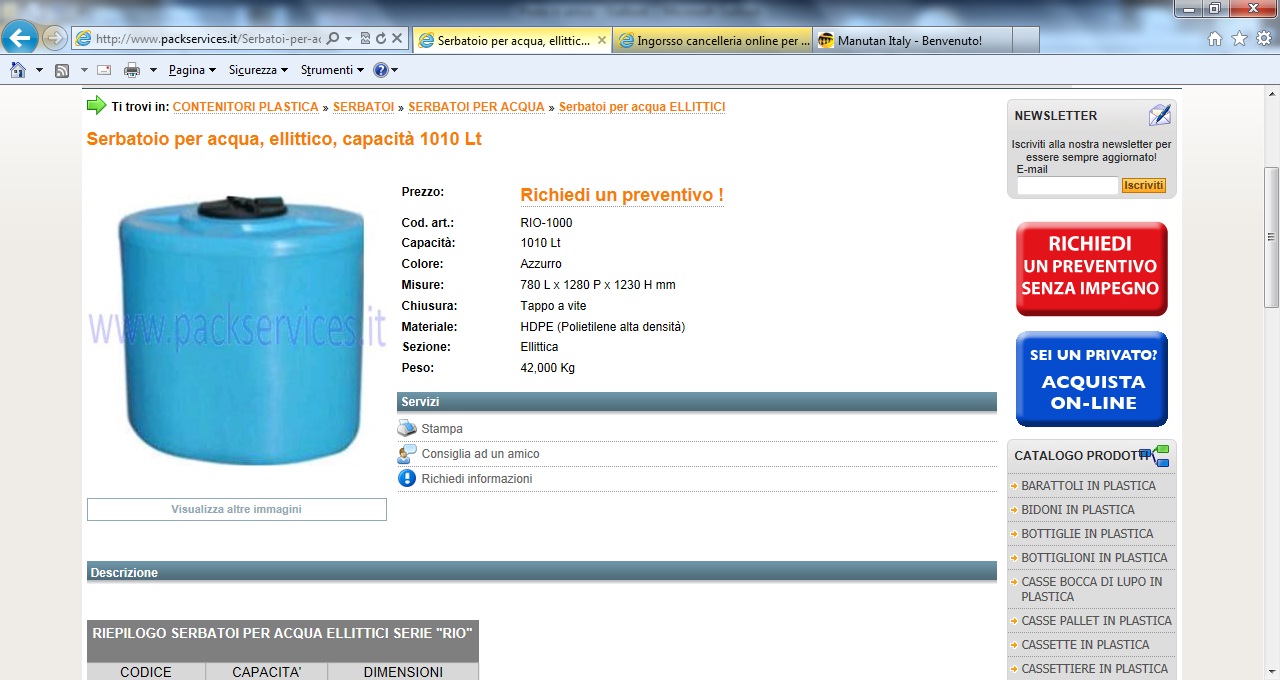The image size is (1280, 680).
Task: Open the Strumenti menu
Action: 332,70
